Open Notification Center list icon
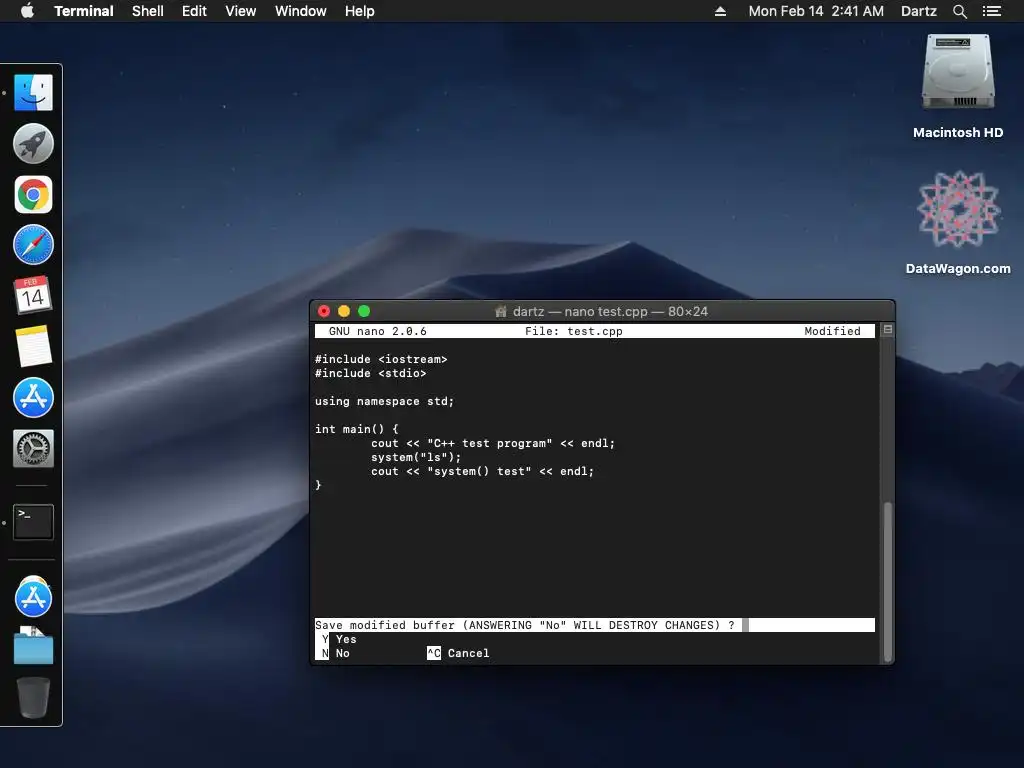 pyautogui.click(x=992, y=11)
